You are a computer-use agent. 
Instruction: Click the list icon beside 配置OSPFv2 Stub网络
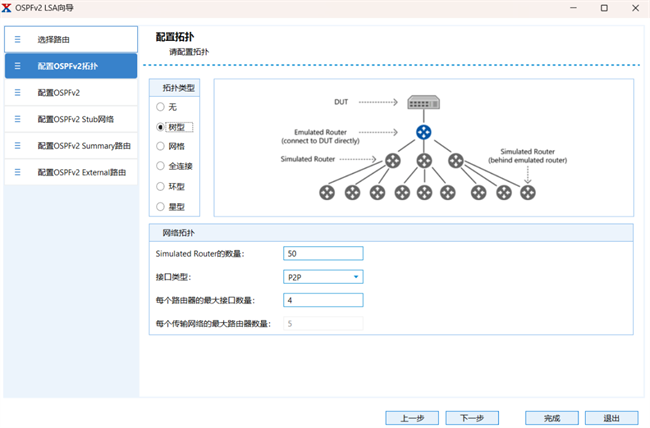coord(17,119)
